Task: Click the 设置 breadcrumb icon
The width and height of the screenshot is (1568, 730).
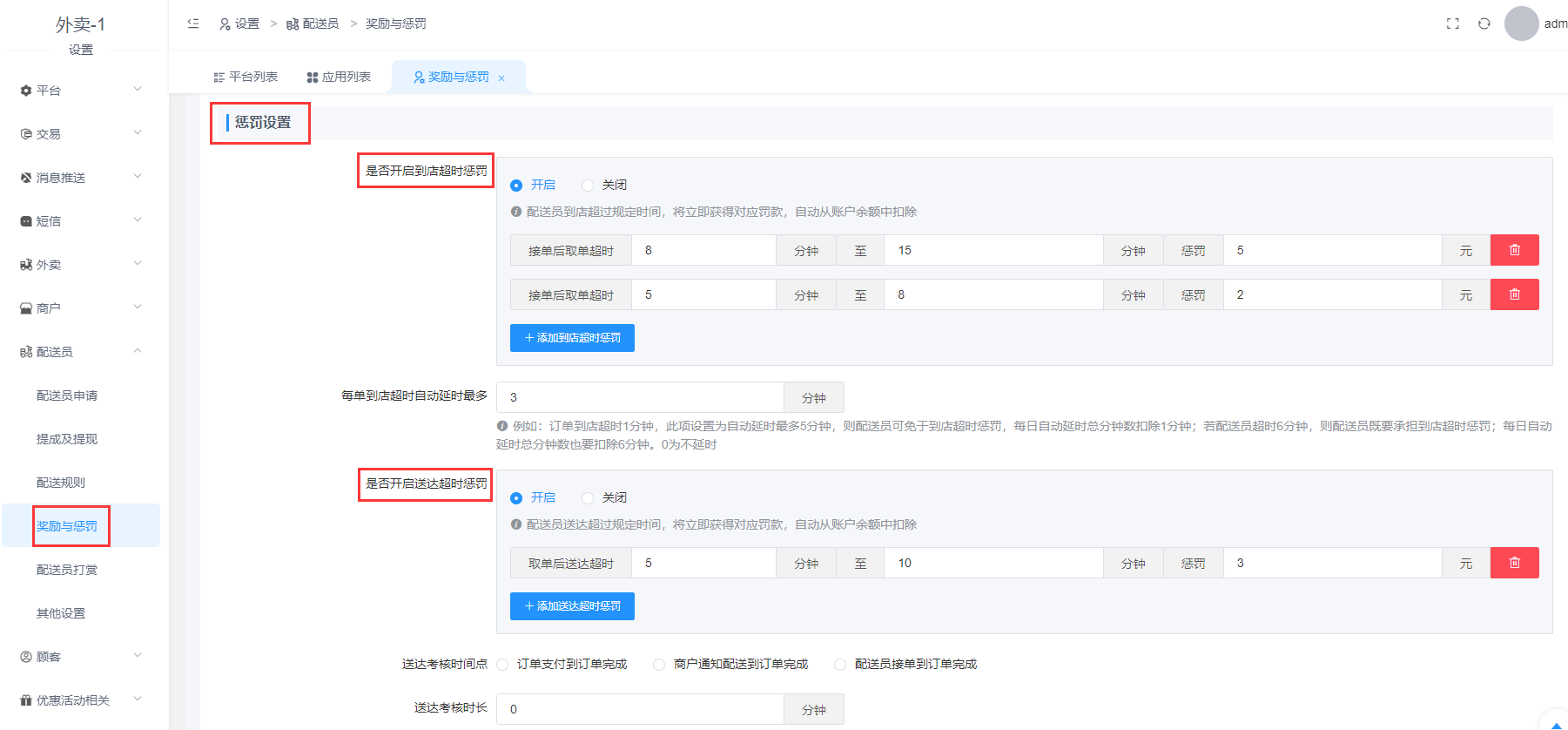Action: [225, 24]
